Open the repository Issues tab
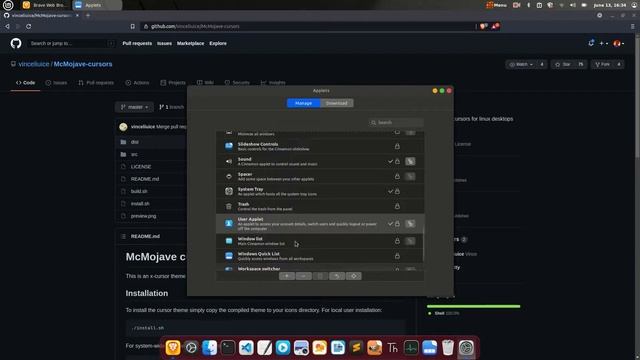 pyautogui.click(x=56, y=82)
